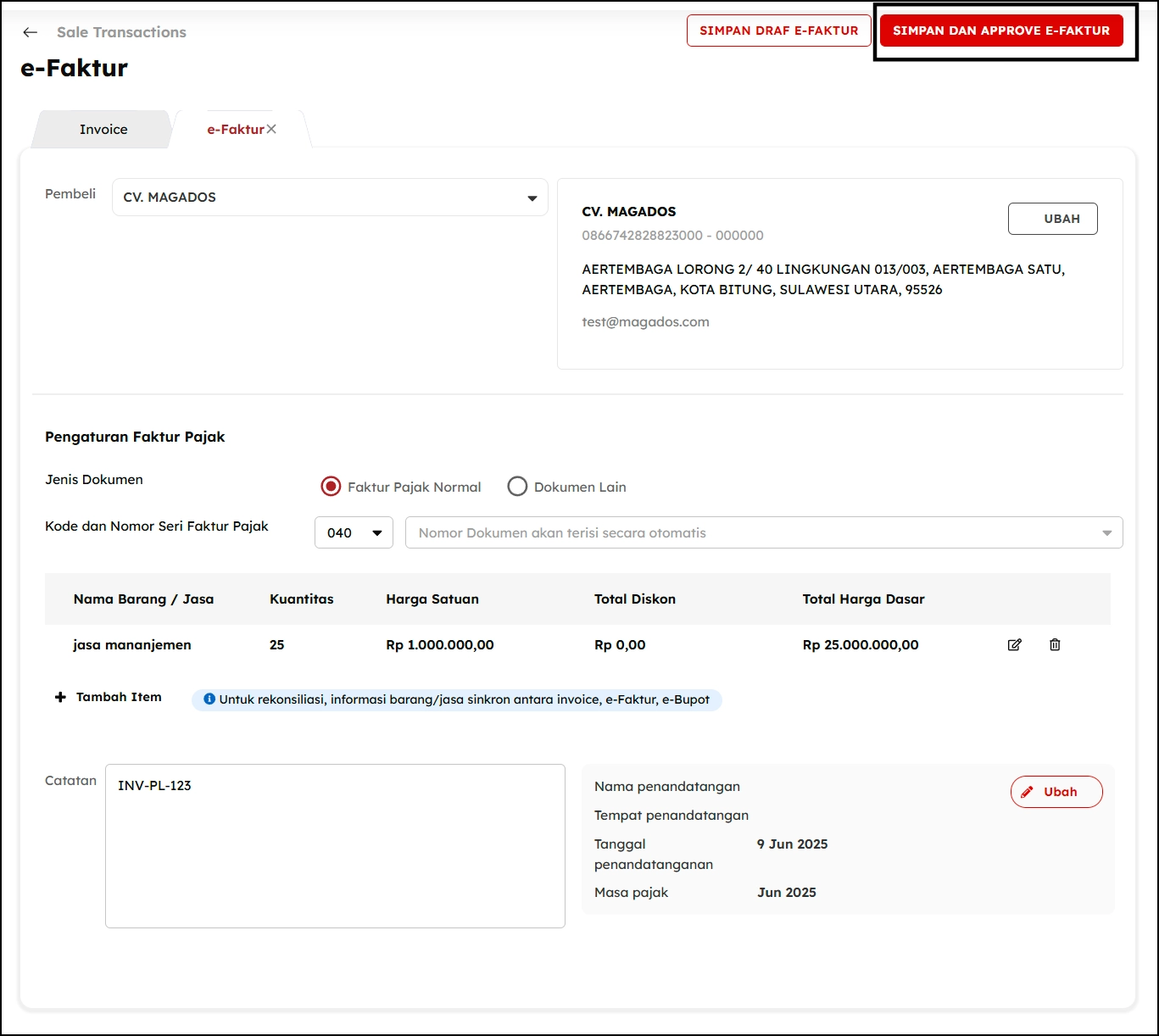
Task: Click the Harga Satuan value Rp 1.000.000,00
Action: click(439, 644)
